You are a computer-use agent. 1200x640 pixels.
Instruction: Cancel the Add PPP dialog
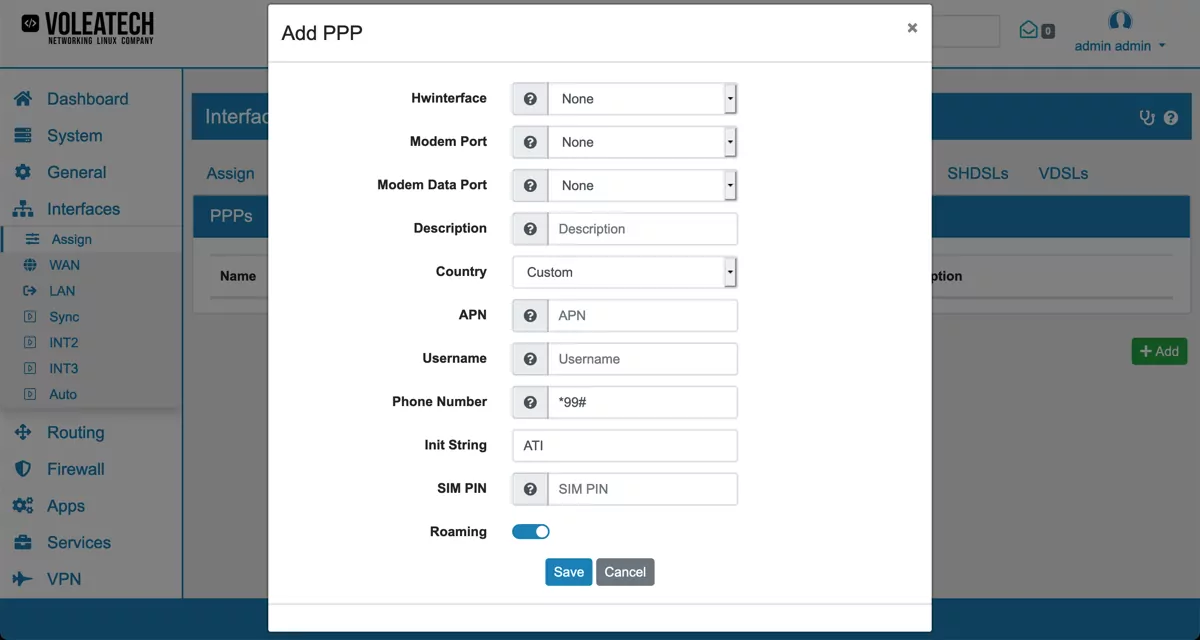point(625,571)
